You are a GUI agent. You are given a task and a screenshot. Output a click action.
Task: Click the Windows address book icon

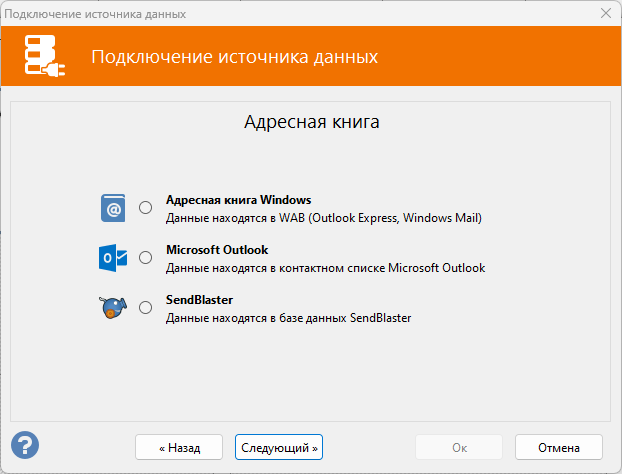tap(113, 208)
